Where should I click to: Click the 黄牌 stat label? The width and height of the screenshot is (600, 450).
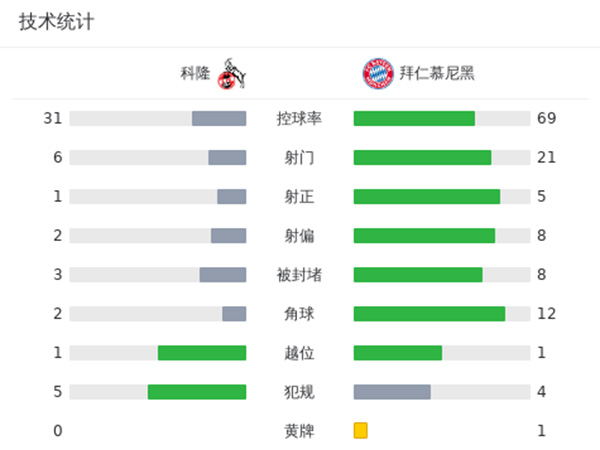click(299, 431)
